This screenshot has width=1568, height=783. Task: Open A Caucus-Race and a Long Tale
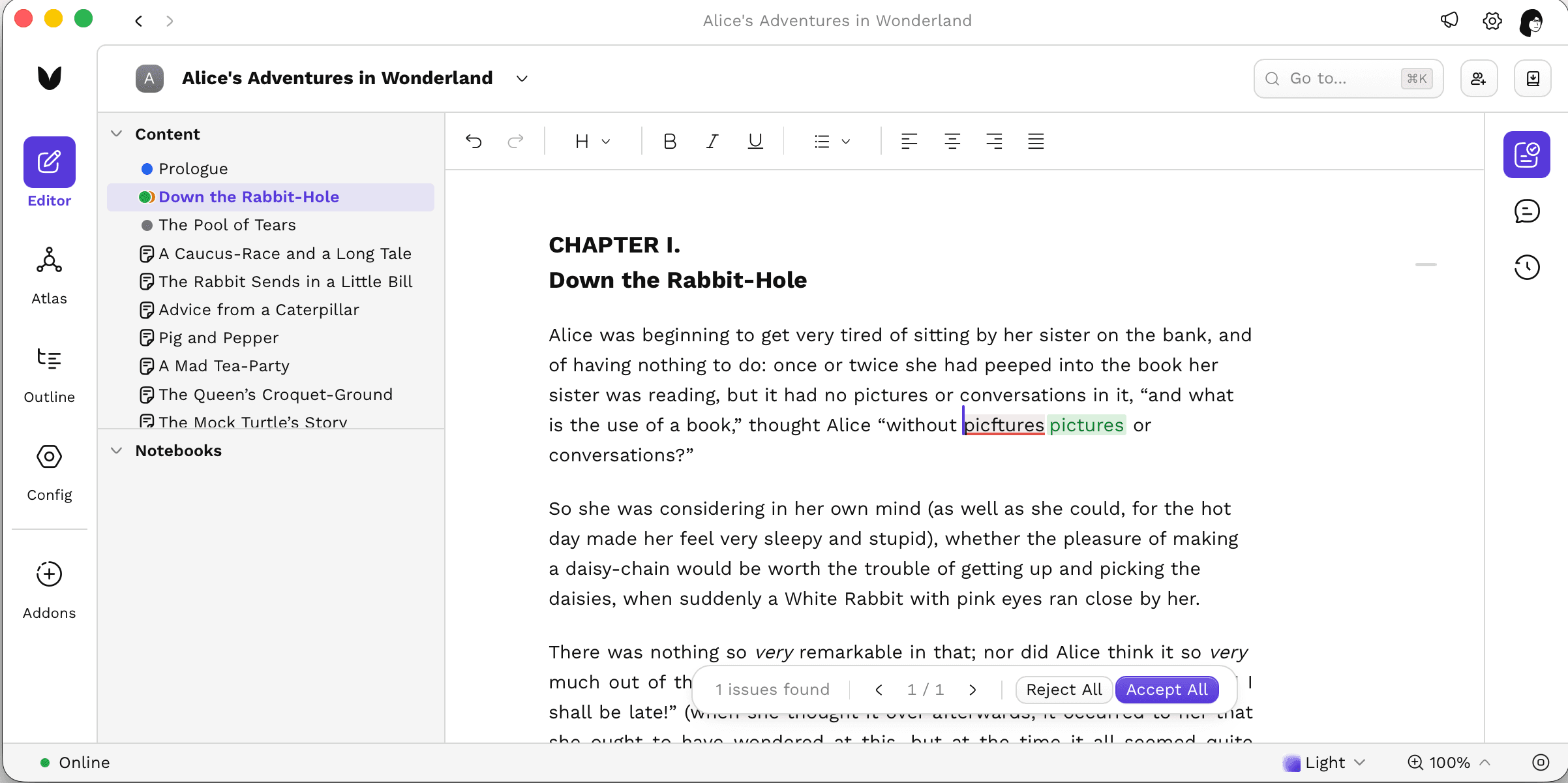[x=271, y=253]
